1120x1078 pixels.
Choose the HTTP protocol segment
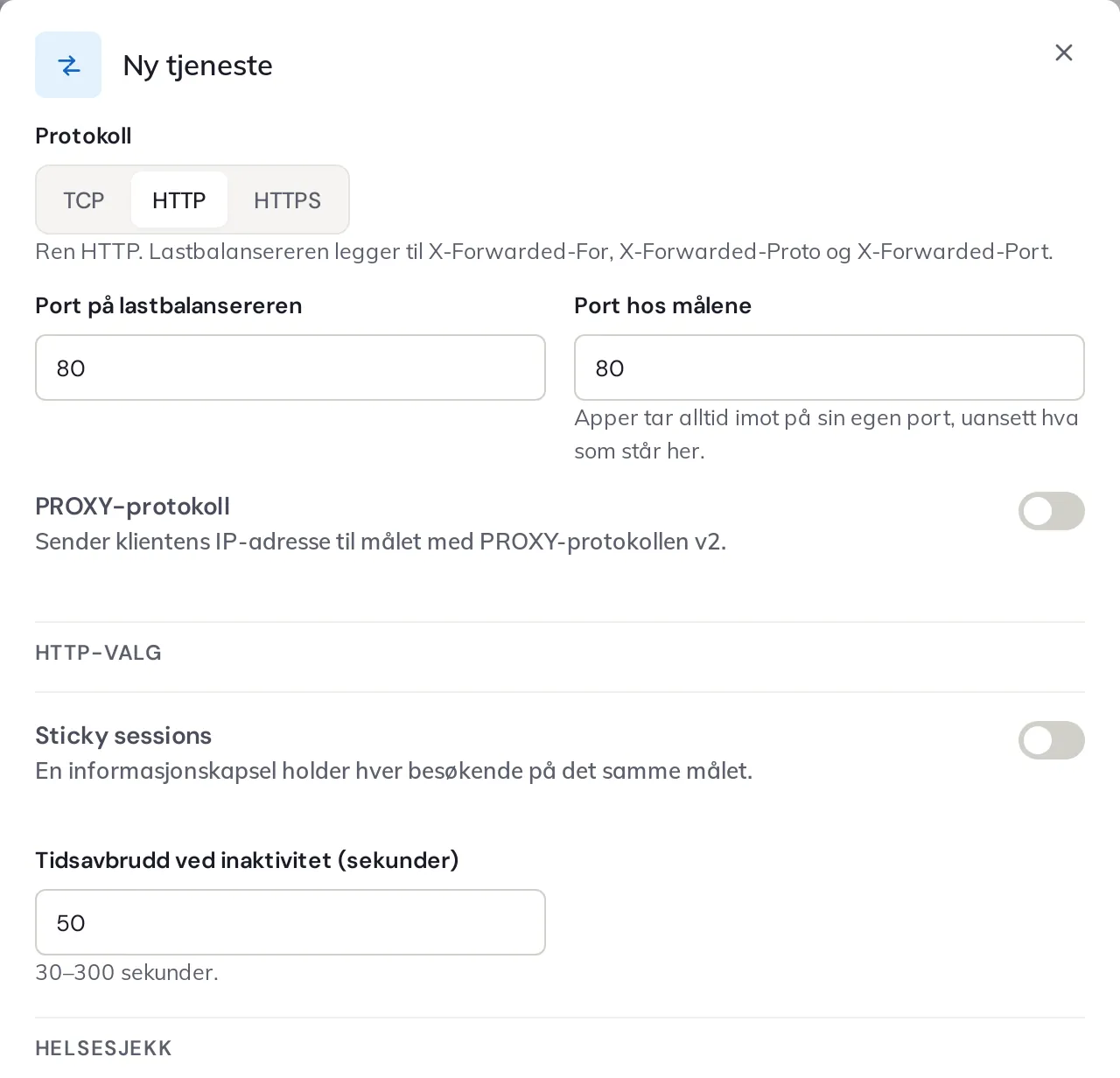179,200
